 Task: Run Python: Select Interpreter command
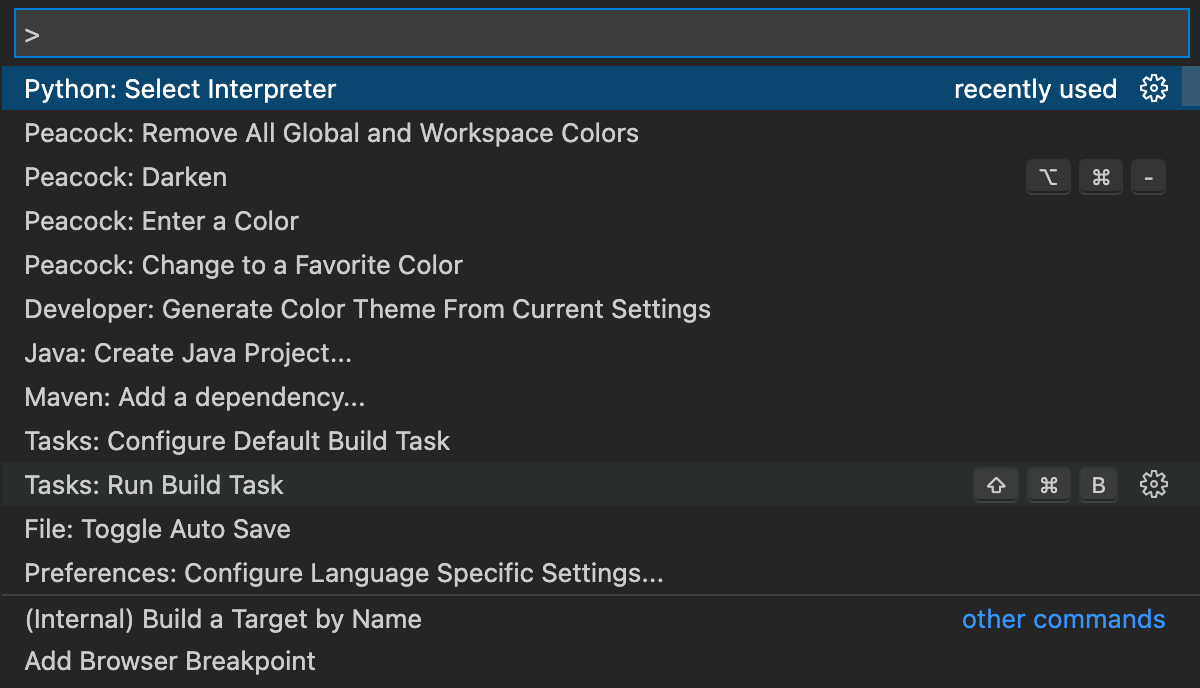click(591, 89)
